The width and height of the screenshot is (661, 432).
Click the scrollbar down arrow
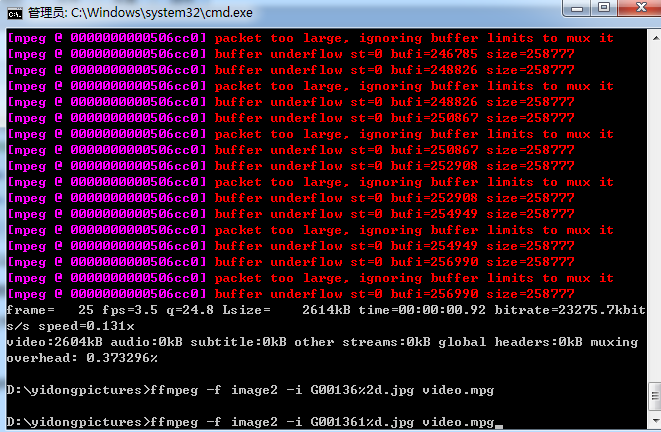click(655, 421)
